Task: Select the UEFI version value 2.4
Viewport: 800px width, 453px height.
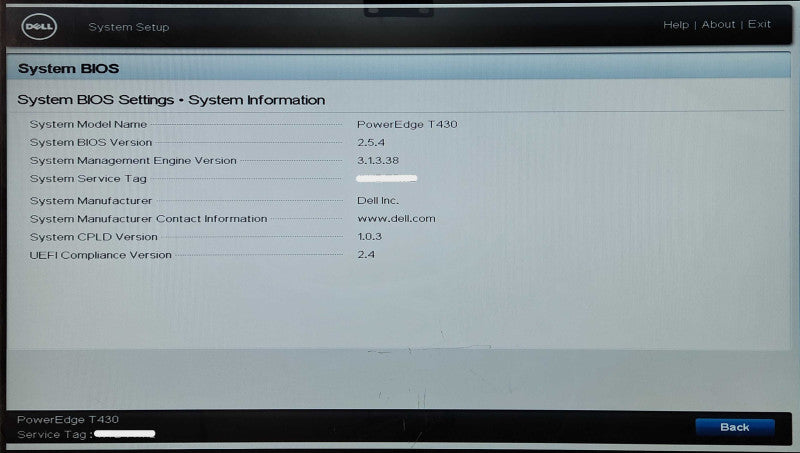Action: tap(366, 254)
